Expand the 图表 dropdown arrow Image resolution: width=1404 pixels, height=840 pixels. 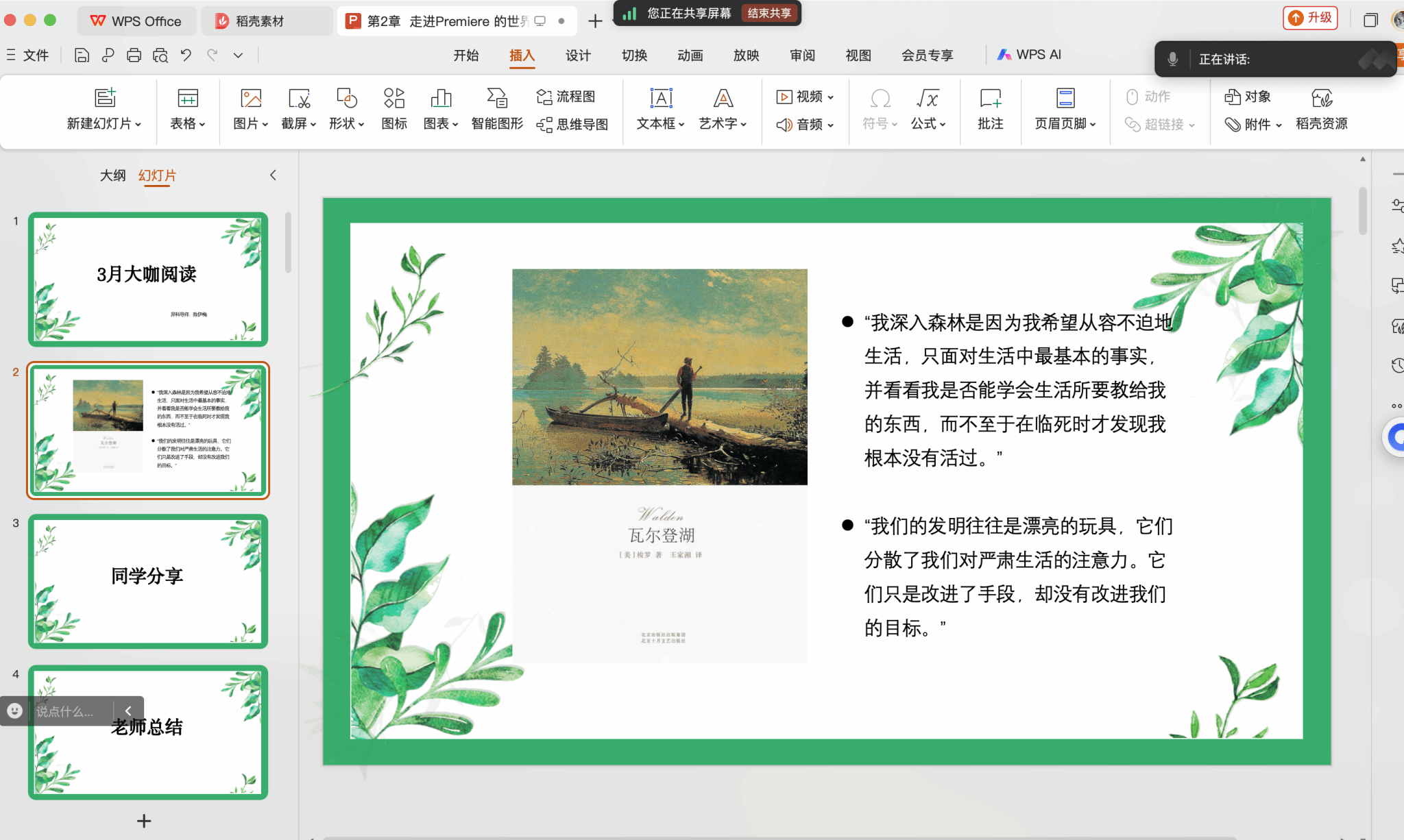coord(455,124)
